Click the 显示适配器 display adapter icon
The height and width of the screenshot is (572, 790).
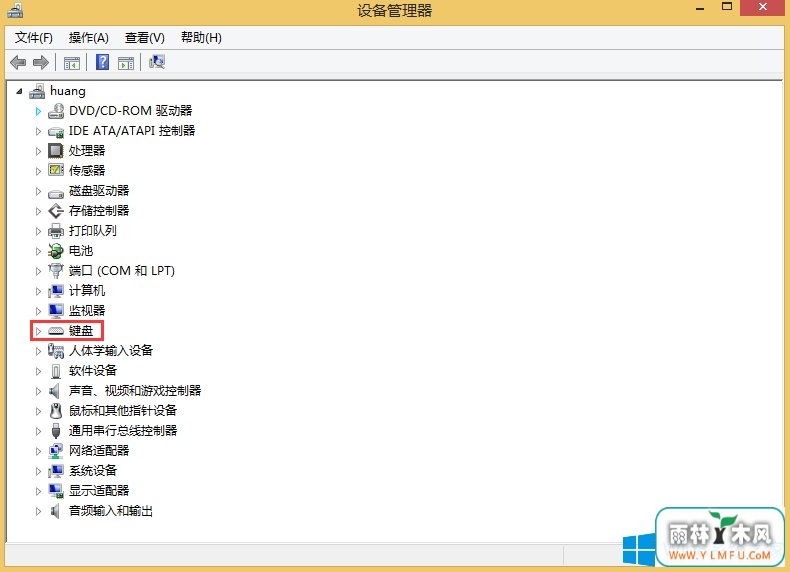[x=56, y=491]
